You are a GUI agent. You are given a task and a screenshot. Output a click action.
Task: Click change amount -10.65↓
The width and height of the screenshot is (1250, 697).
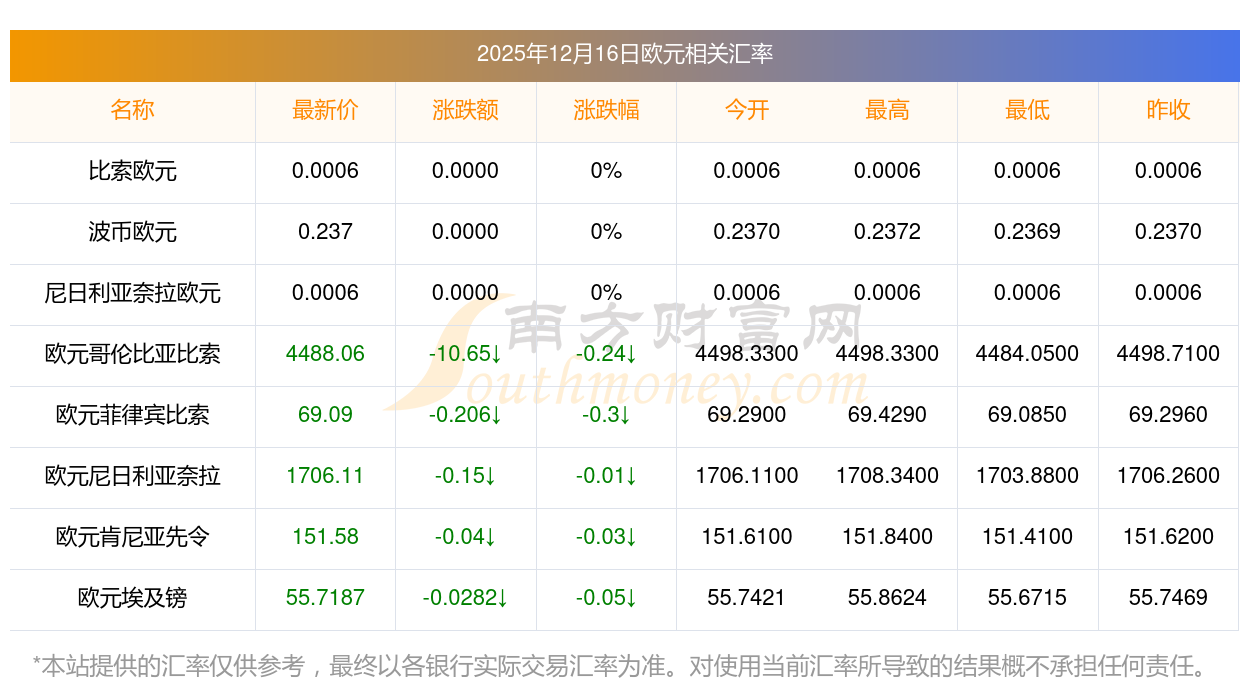465,354
